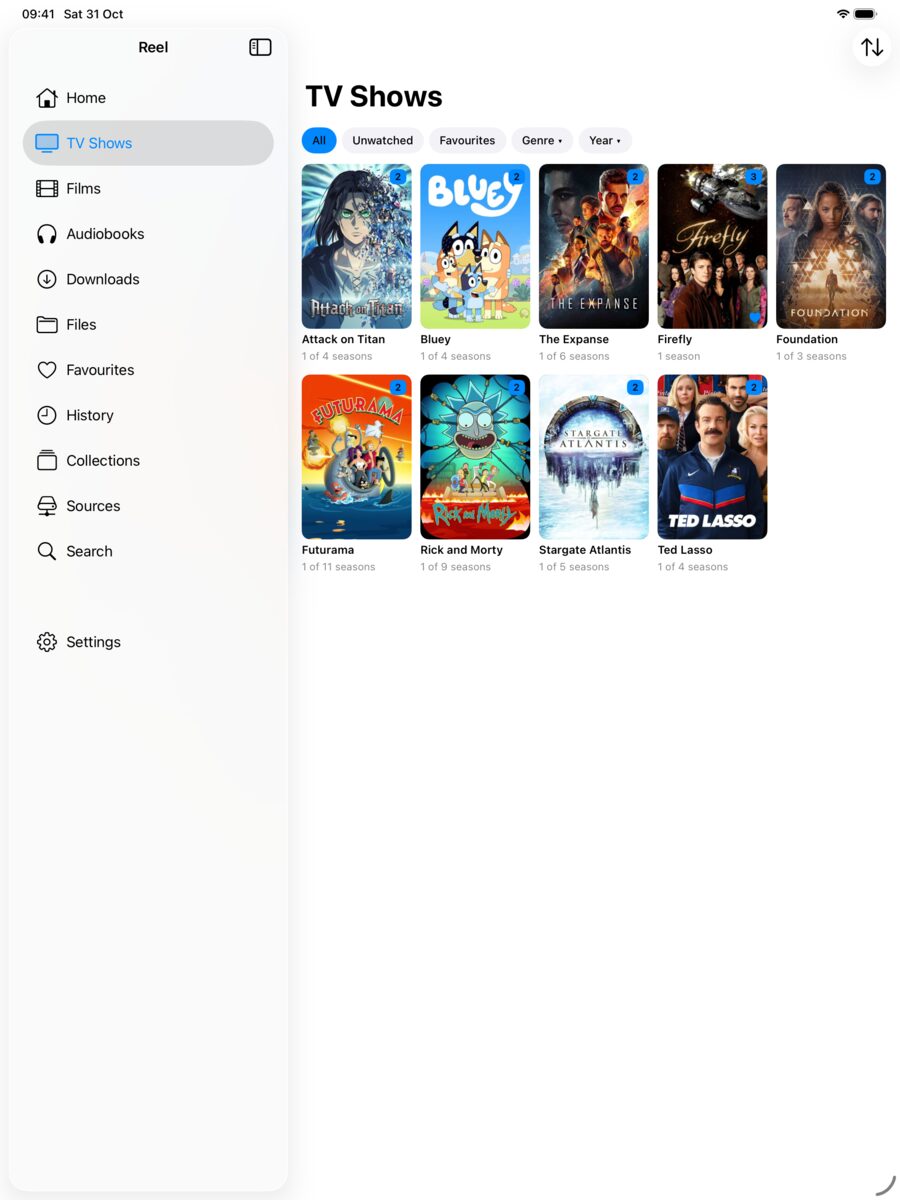Click "1 of 6 seasons" text

(574, 356)
